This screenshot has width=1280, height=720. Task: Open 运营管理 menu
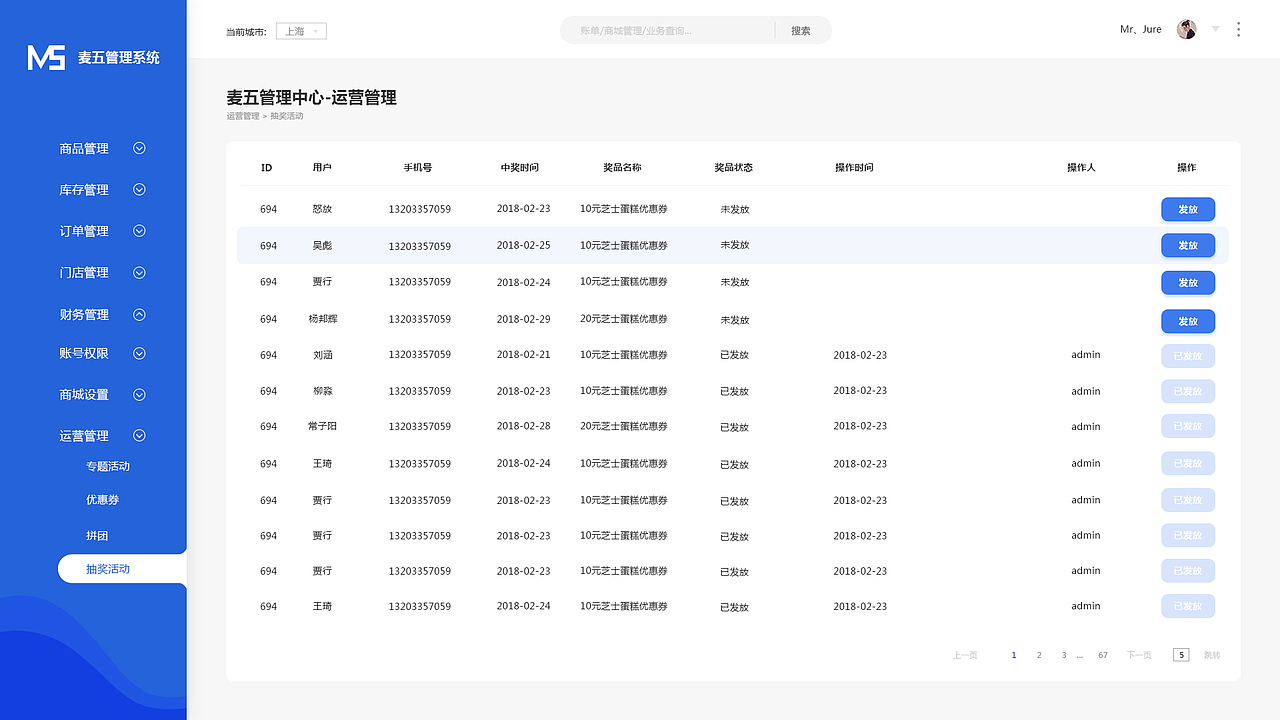pyautogui.click(x=84, y=435)
